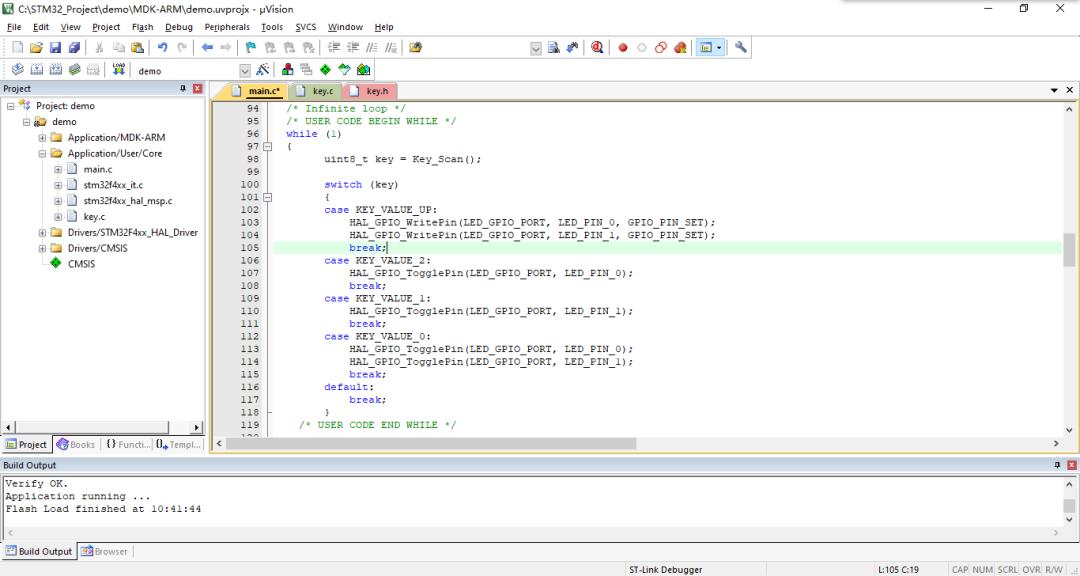
Task: Close the Project panel with red X
Action: coord(198,89)
